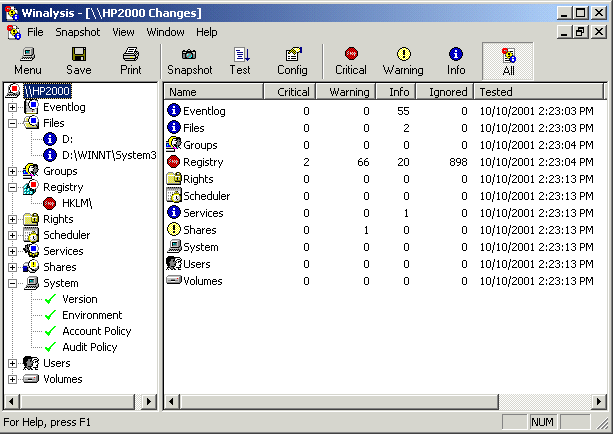The height and width of the screenshot is (434, 613).
Task: Sort by the Name column header
Action: tap(214, 92)
